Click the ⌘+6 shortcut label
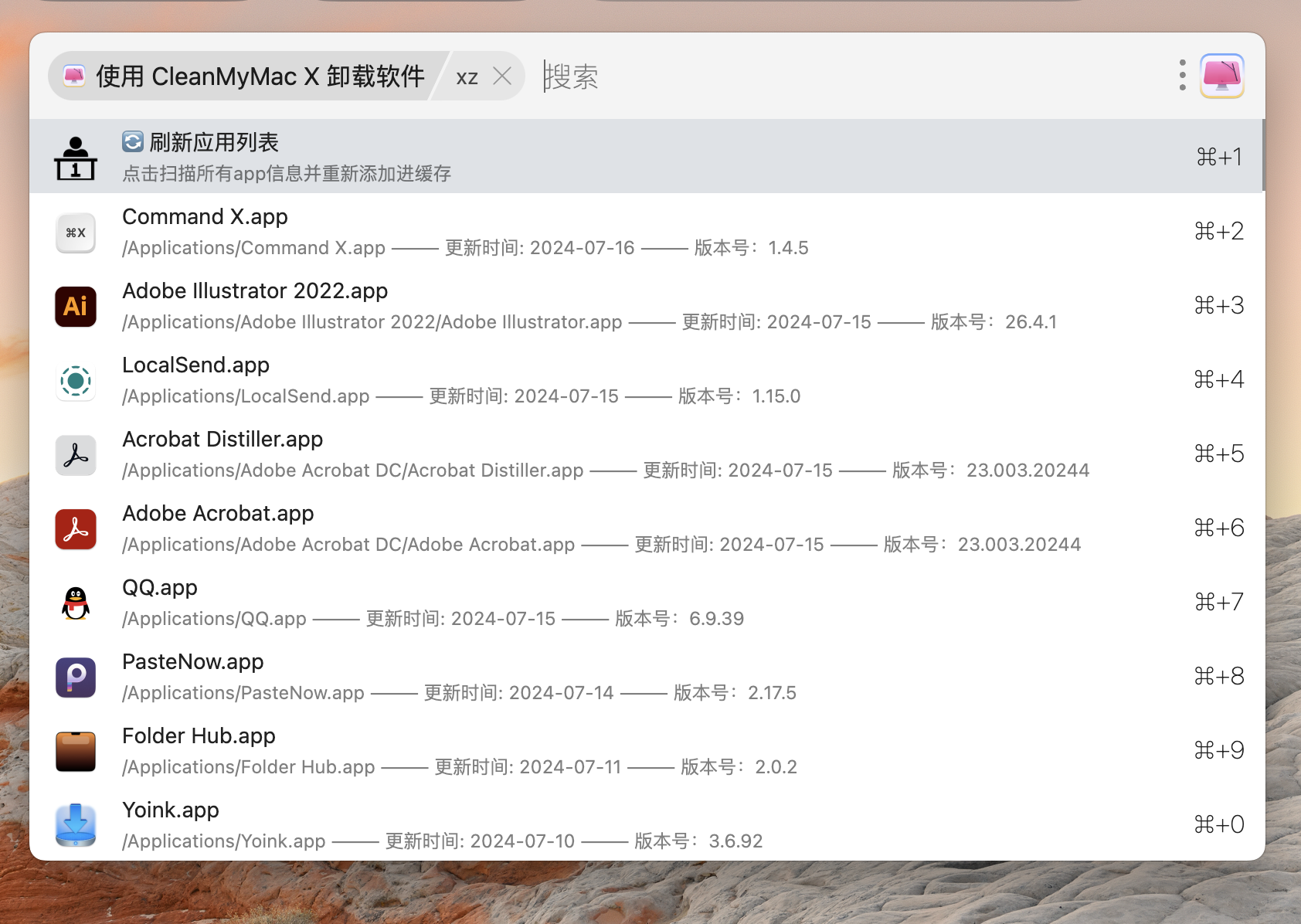 click(x=1219, y=528)
